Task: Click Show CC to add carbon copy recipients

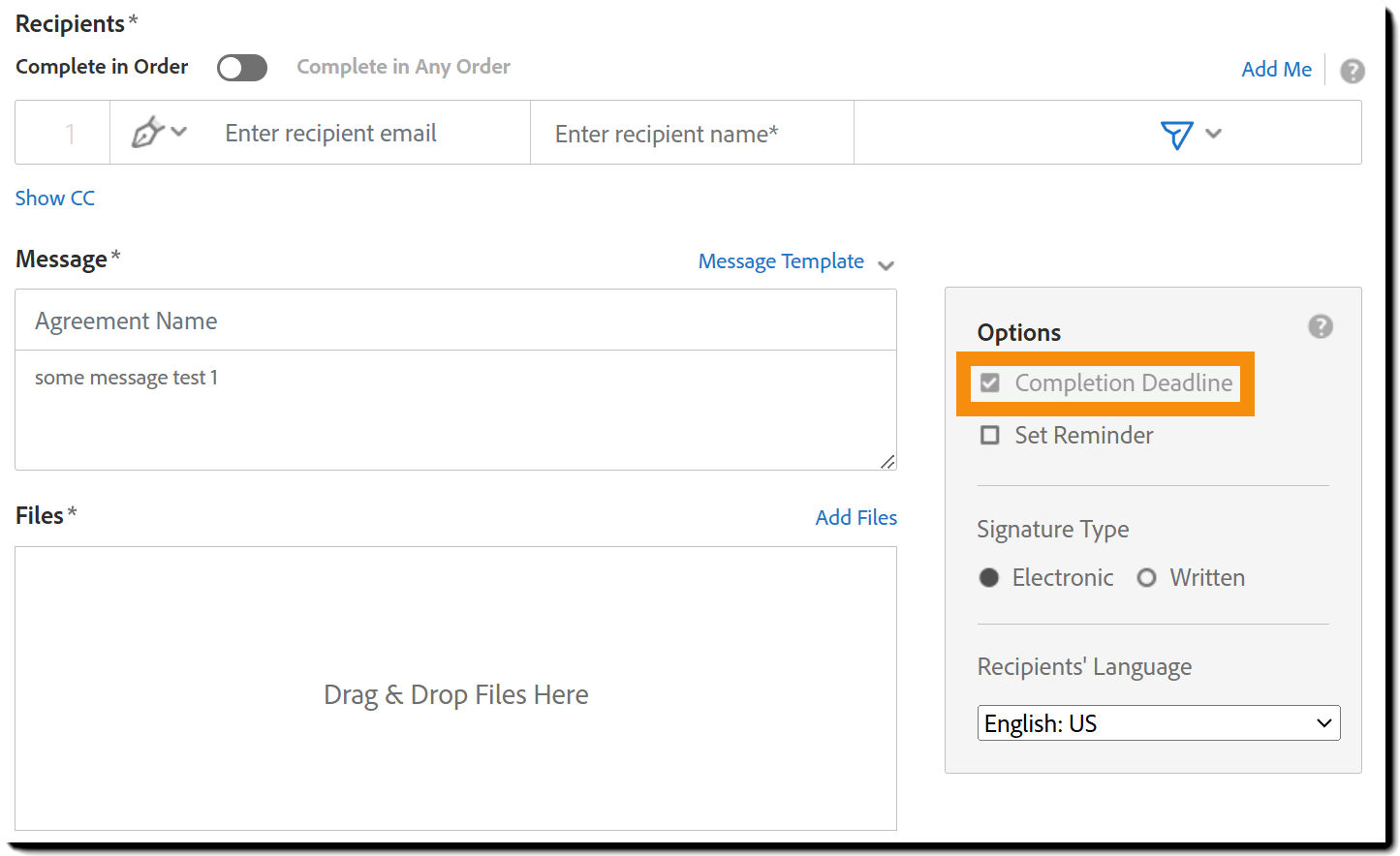Action: 54,198
